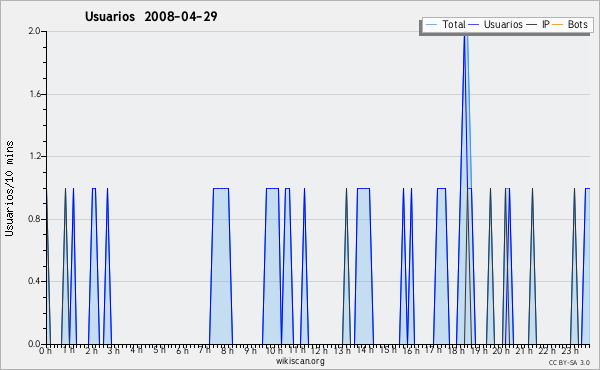The height and width of the screenshot is (370, 600).
Task: Click the dark IP spike near 21 h
Action: point(532,266)
